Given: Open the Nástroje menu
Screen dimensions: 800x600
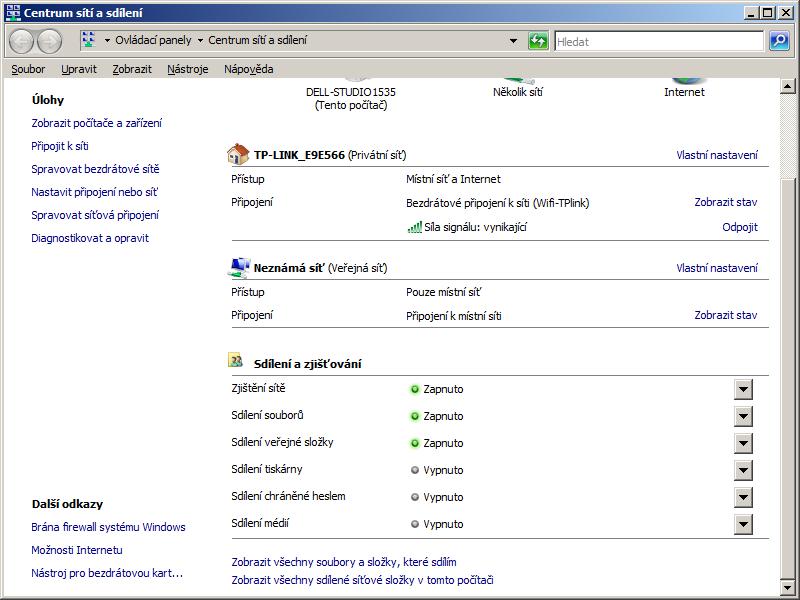Looking at the screenshot, I should tap(188, 69).
